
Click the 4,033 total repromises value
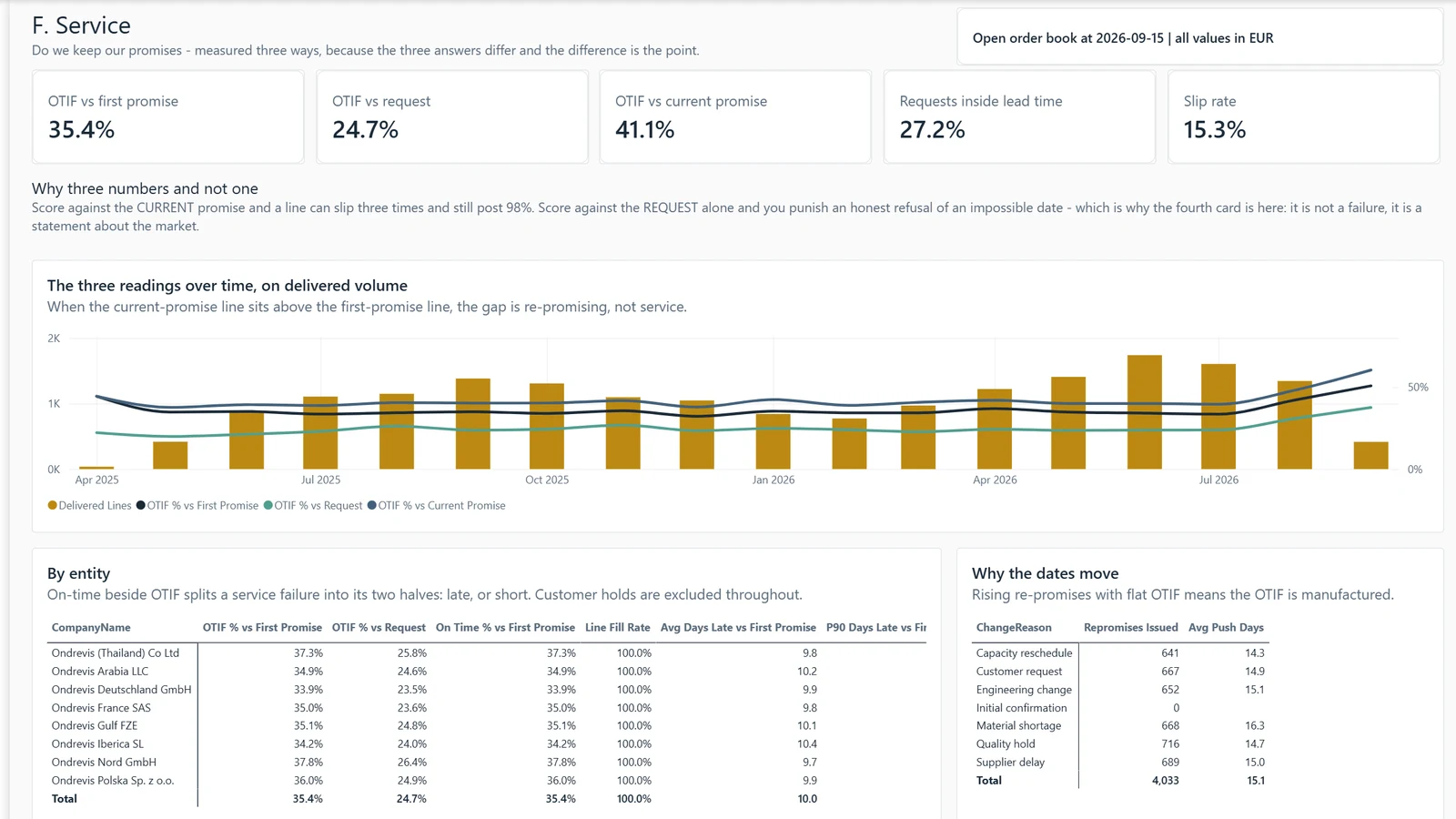pos(1165,781)
